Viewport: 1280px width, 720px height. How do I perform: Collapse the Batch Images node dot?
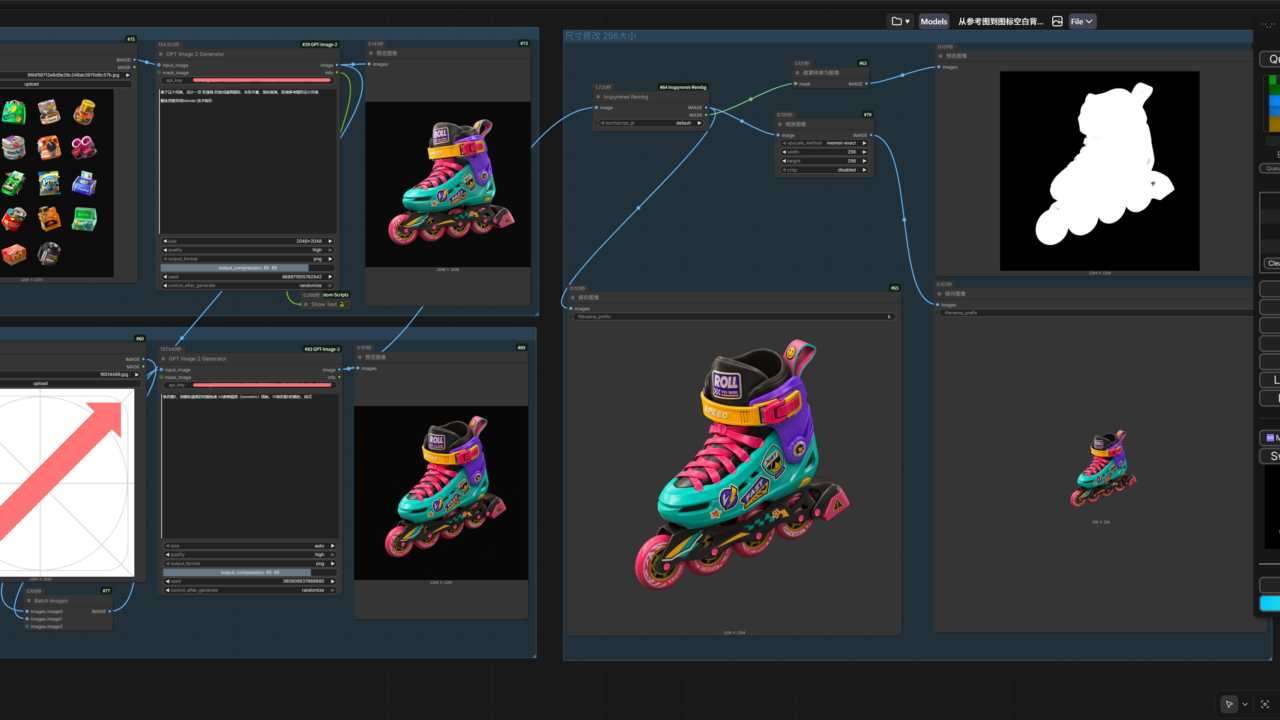pos(29,601)
